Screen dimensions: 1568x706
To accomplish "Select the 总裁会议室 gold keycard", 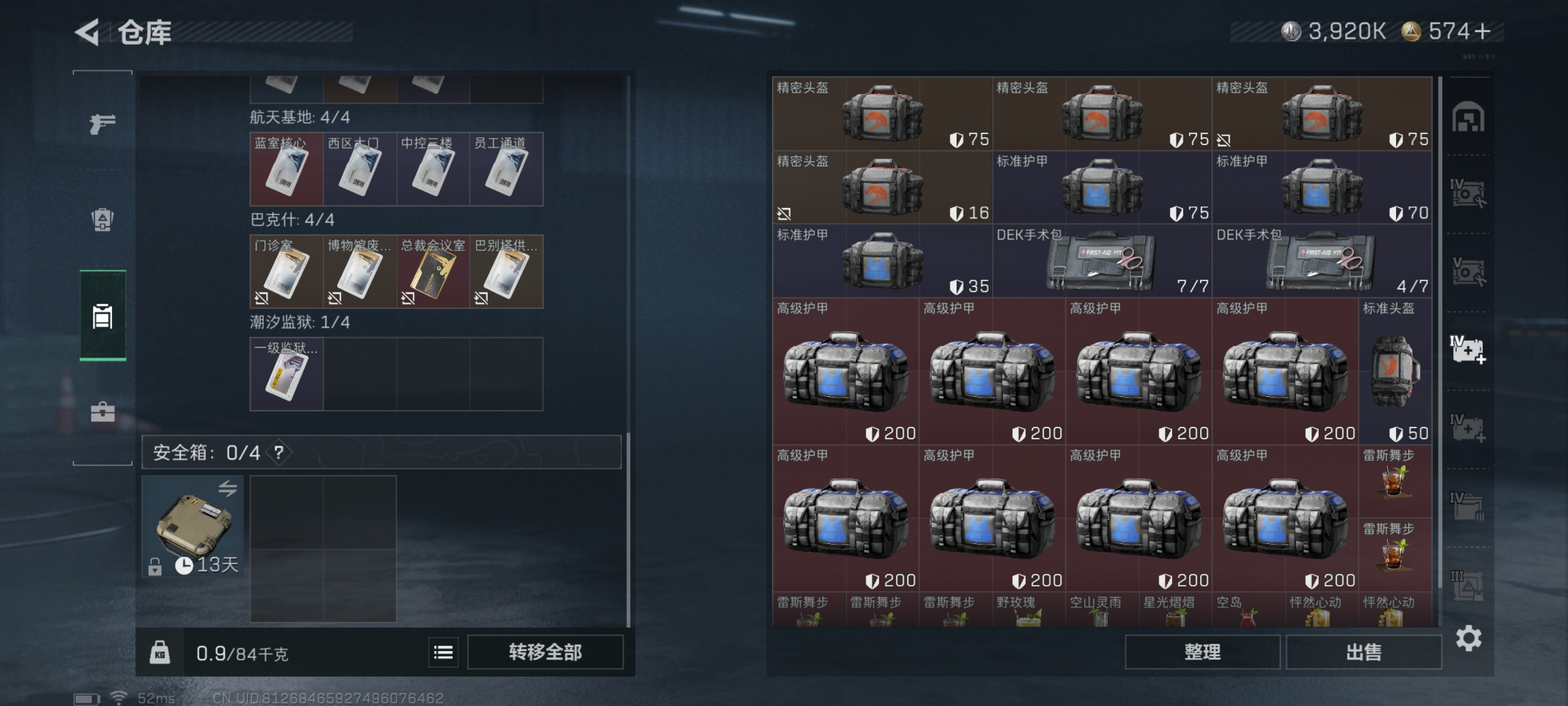I will [x=433, y=272].
